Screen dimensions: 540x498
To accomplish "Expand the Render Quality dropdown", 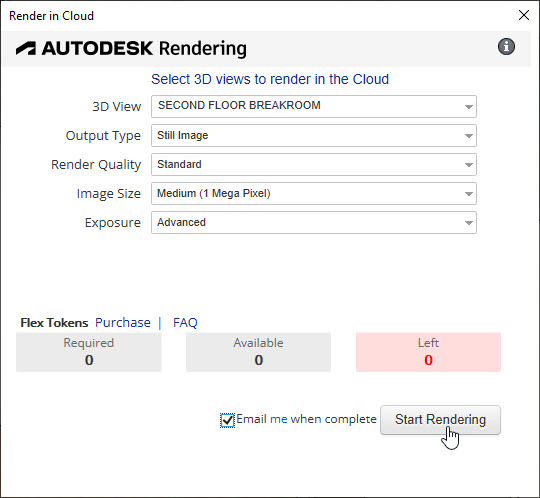I will [x=314, y=164].
